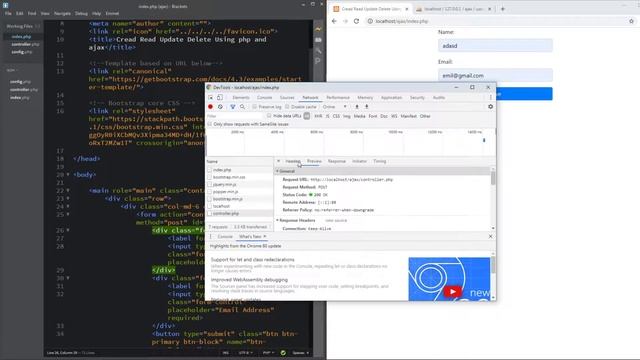
Task: Bookmark this page with star icon
Action: click(631, 21)
